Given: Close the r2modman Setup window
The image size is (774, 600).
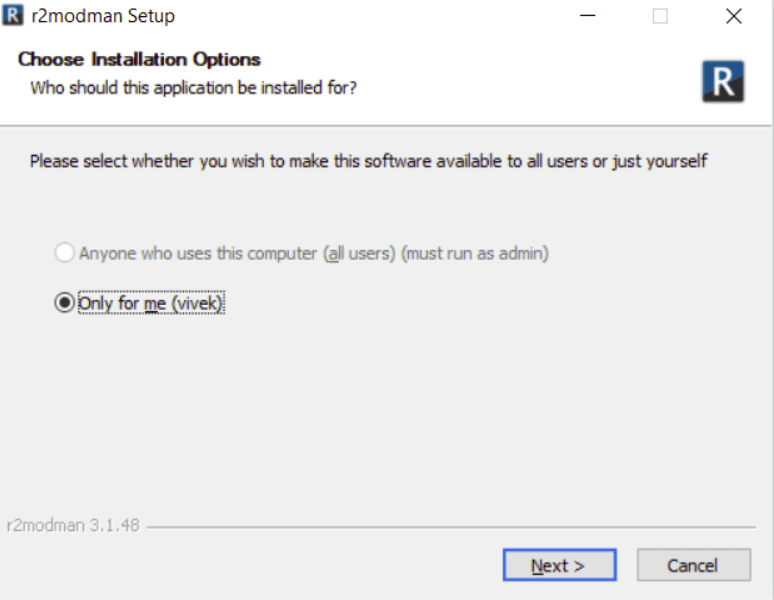Looking at the screenshot, I should pos(734,16).
